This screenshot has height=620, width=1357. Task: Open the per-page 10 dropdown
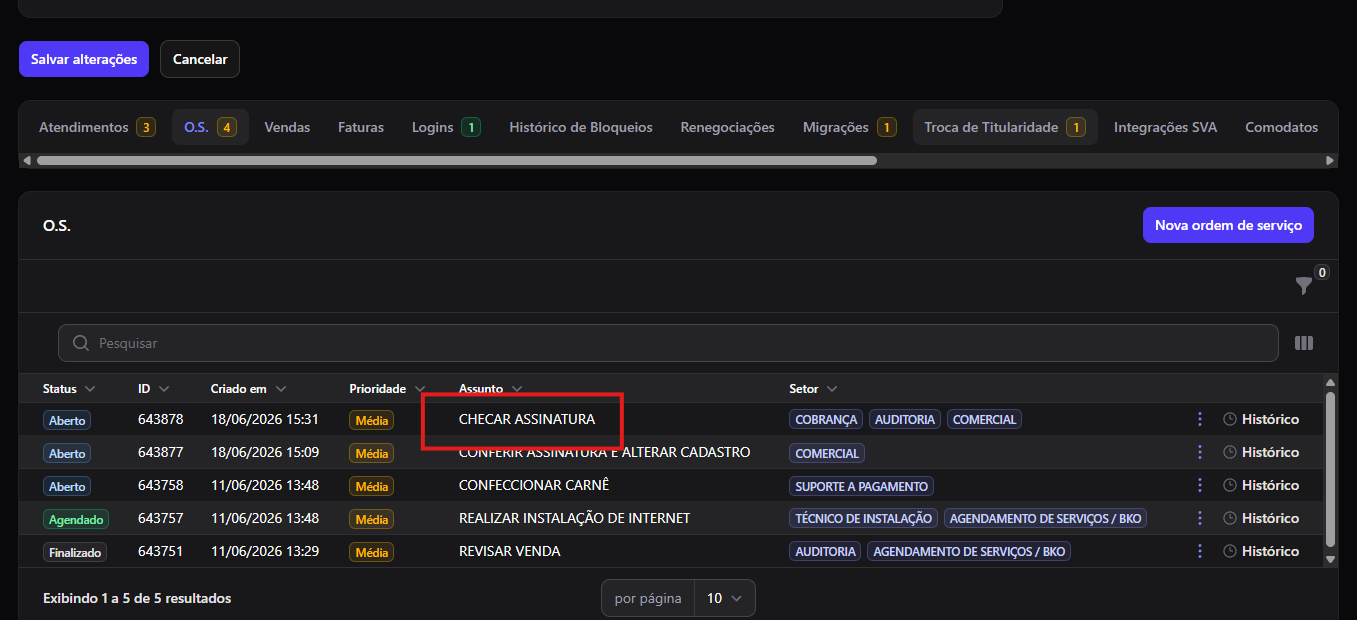725,598
